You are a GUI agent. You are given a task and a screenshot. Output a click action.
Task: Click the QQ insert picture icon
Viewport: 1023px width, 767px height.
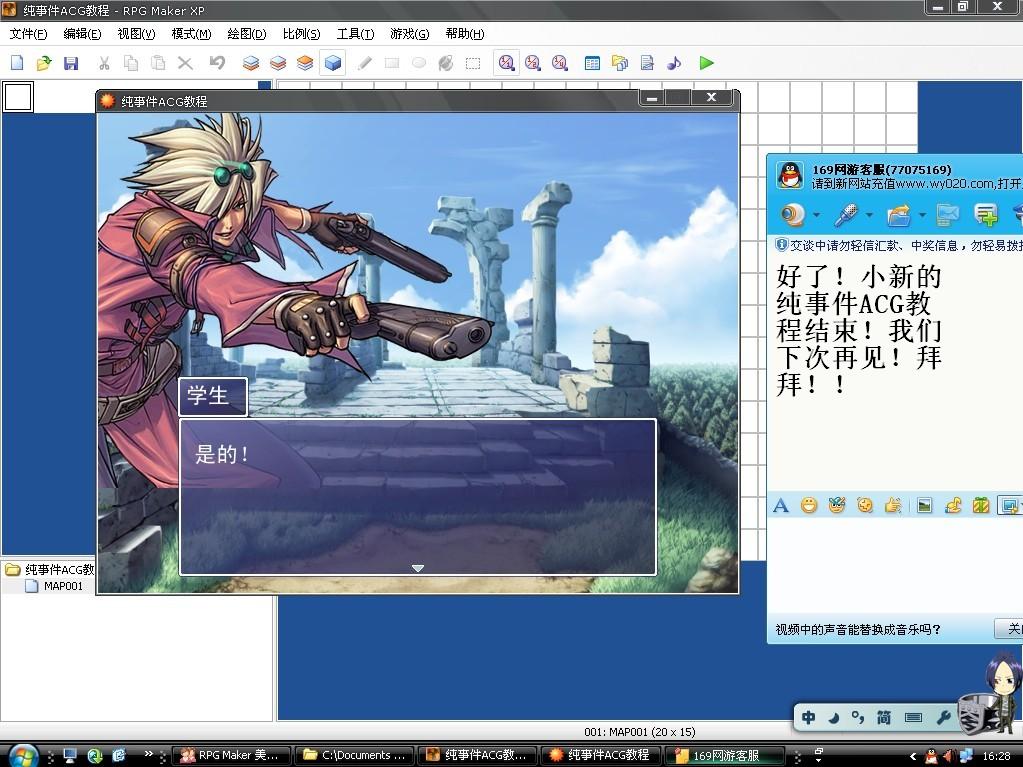(x=924, y=505)
